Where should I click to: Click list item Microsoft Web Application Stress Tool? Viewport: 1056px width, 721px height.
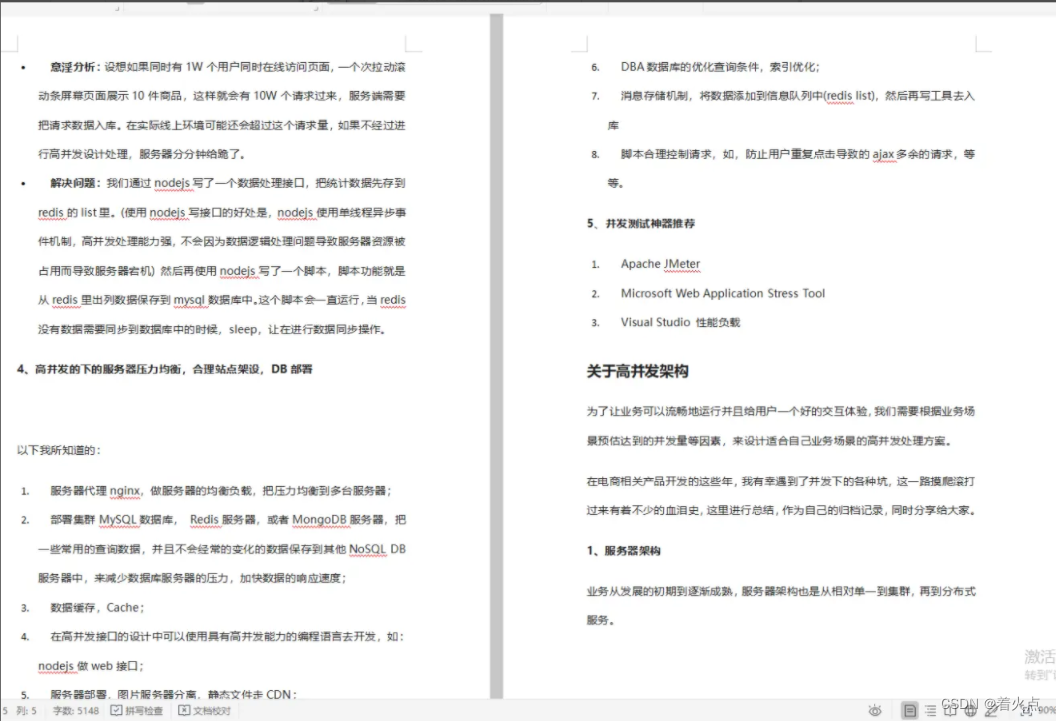723,294
